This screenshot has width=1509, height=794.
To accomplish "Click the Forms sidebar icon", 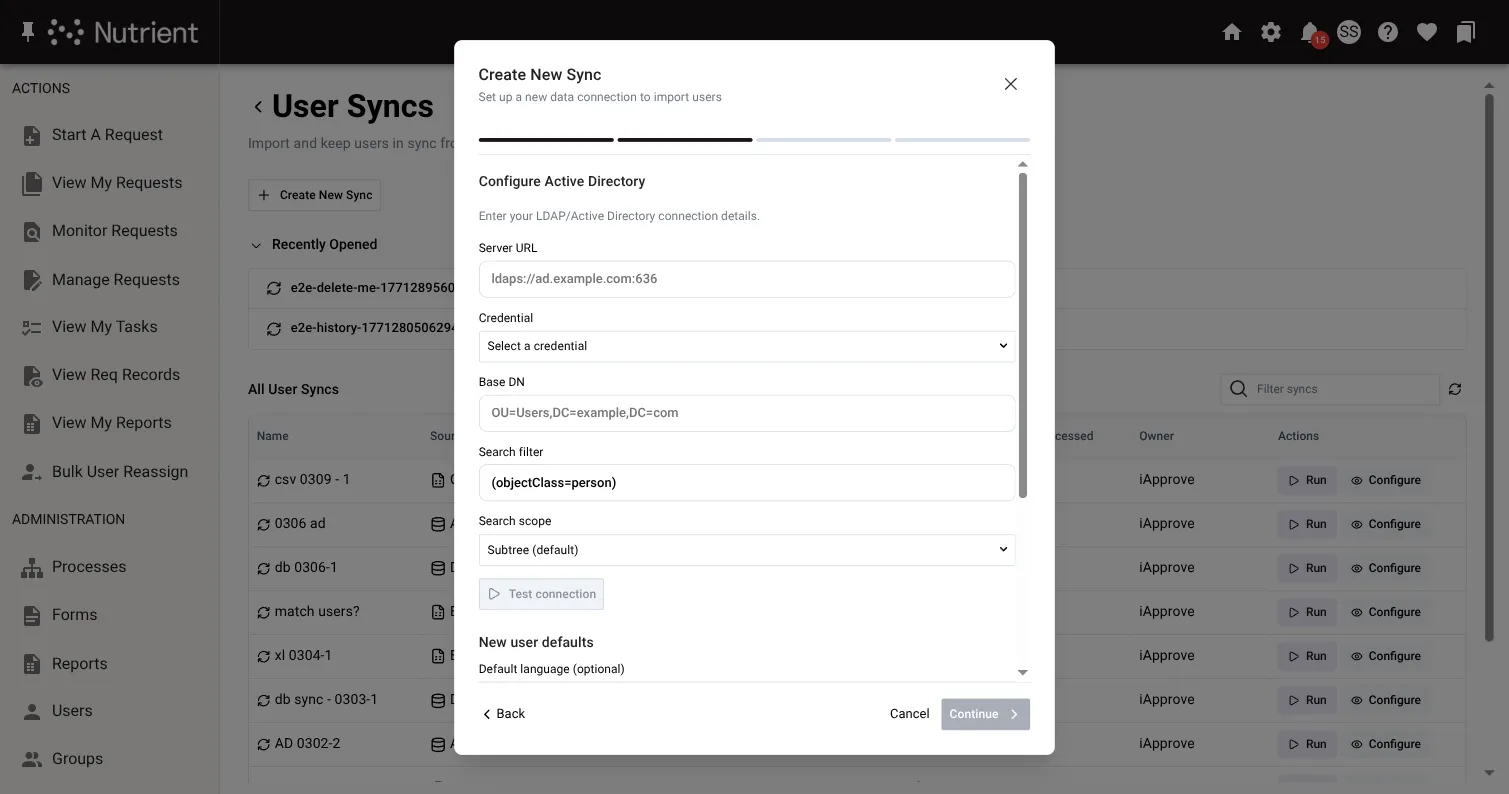I will [32, 615].
